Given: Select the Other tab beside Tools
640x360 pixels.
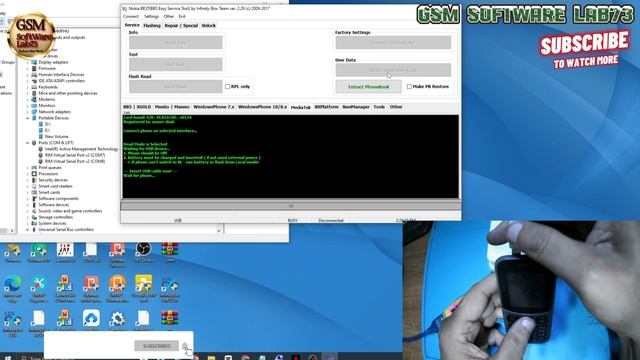Looking at the screenshot, I should click(x=396, y=107).
